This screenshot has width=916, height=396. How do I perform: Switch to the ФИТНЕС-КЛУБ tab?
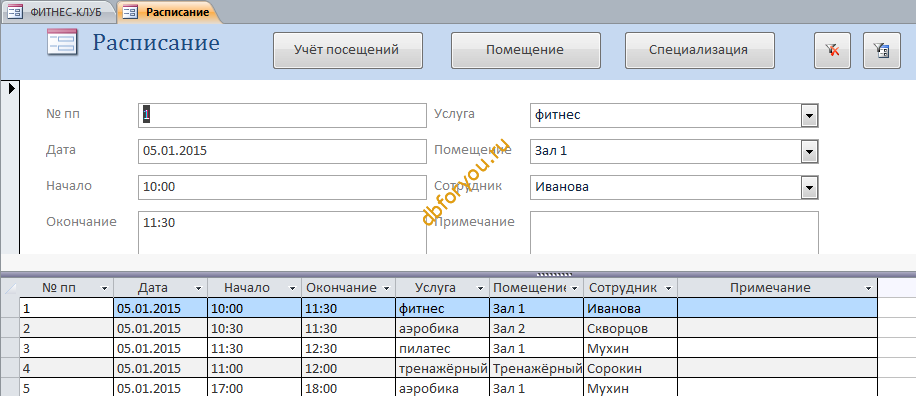click(60, 12)
